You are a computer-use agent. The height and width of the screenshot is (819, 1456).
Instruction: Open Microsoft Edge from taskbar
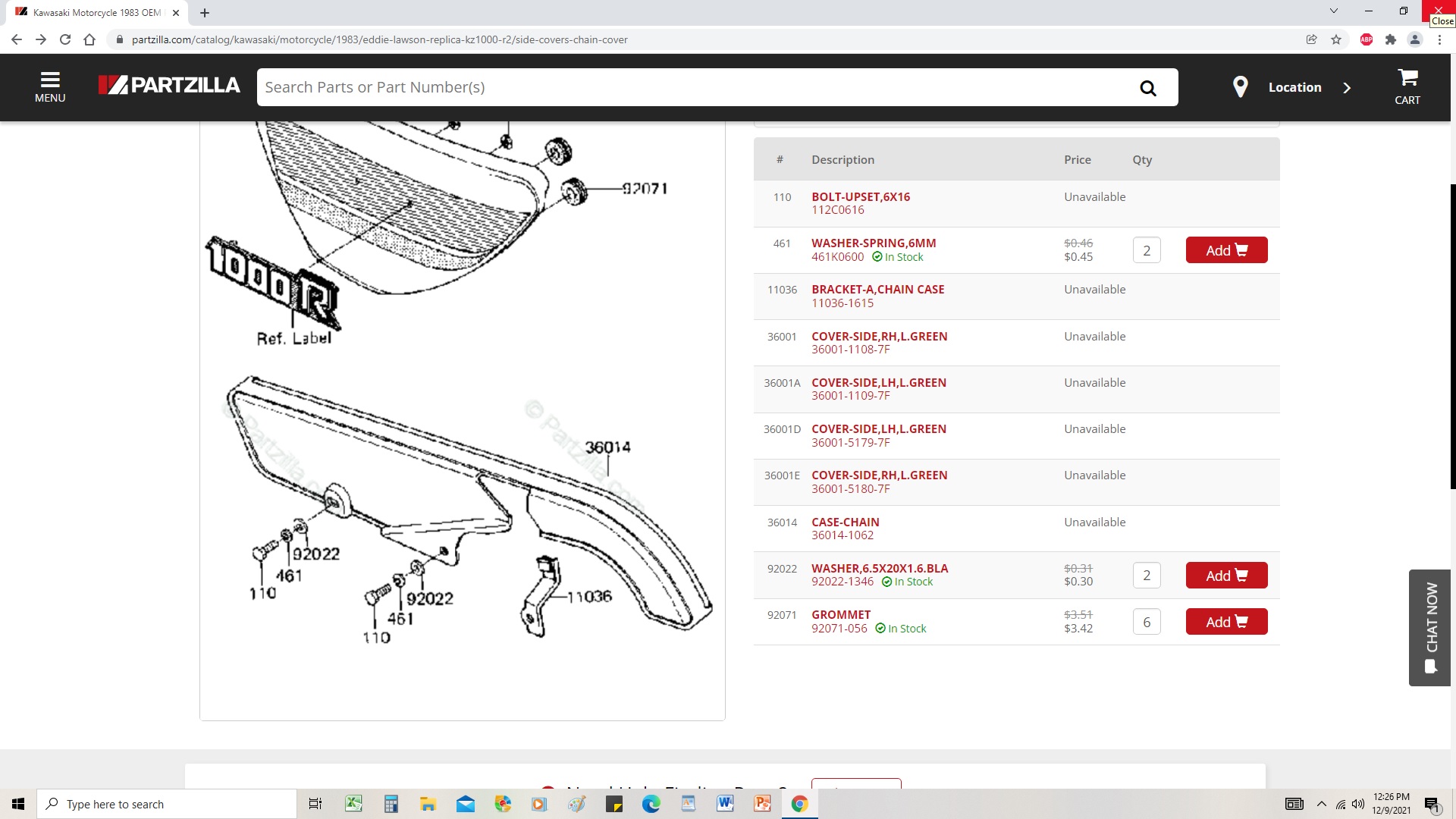651,804
